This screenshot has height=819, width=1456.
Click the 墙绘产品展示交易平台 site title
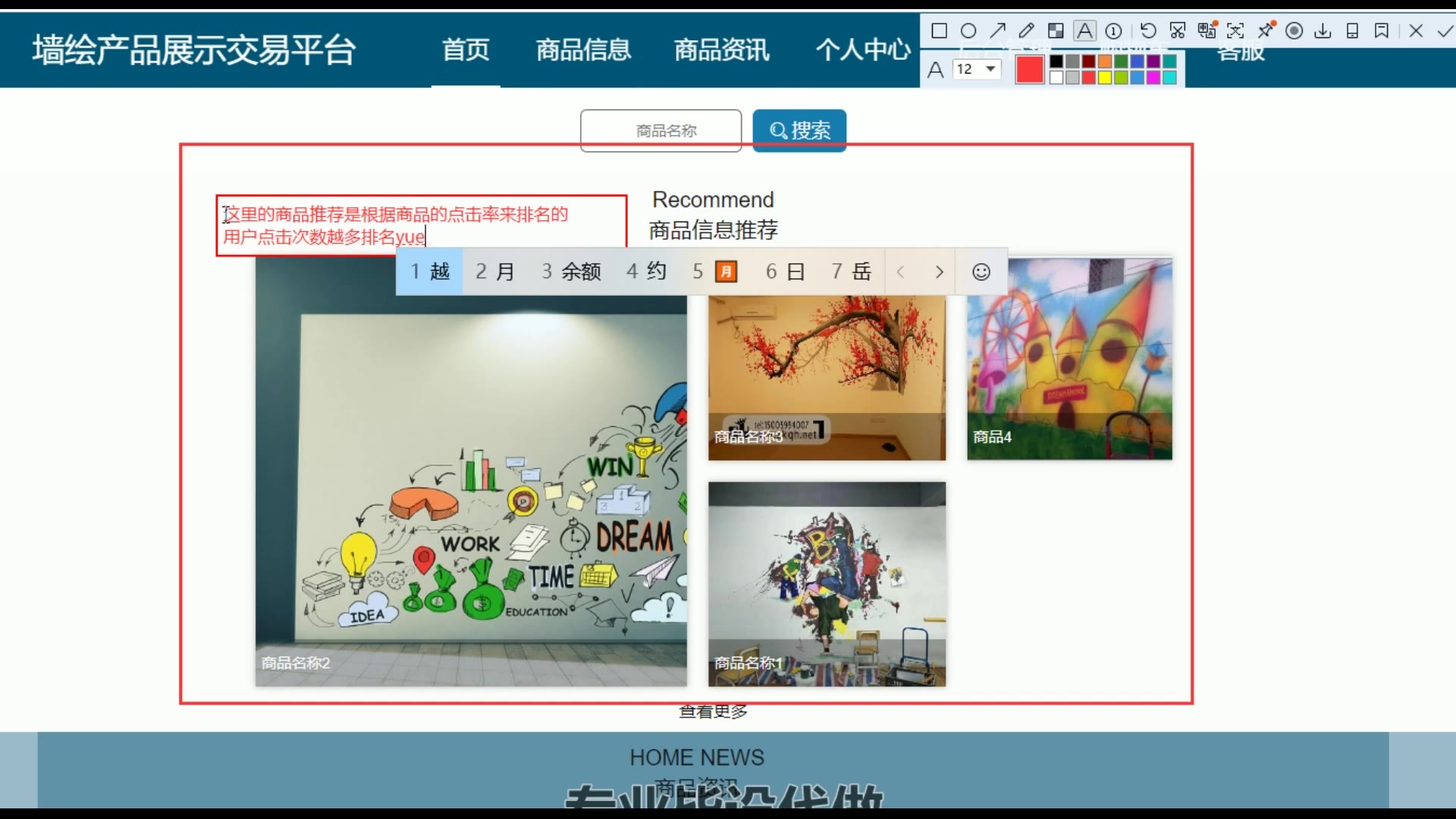tap(194, 50)
